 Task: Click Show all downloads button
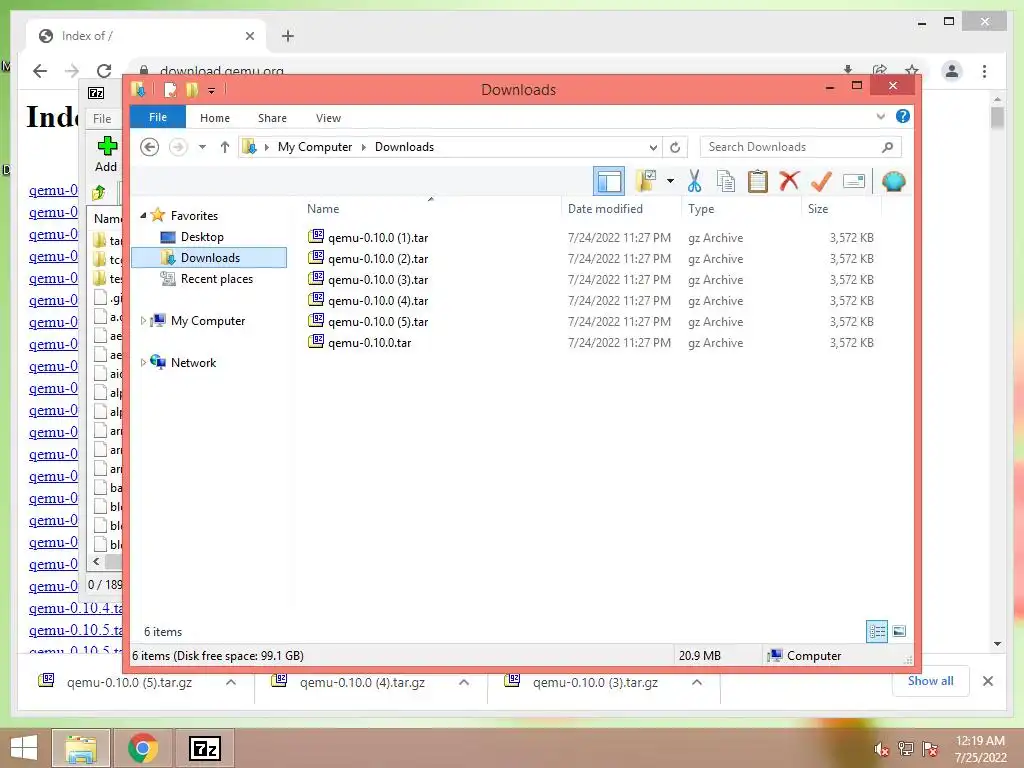930,681
